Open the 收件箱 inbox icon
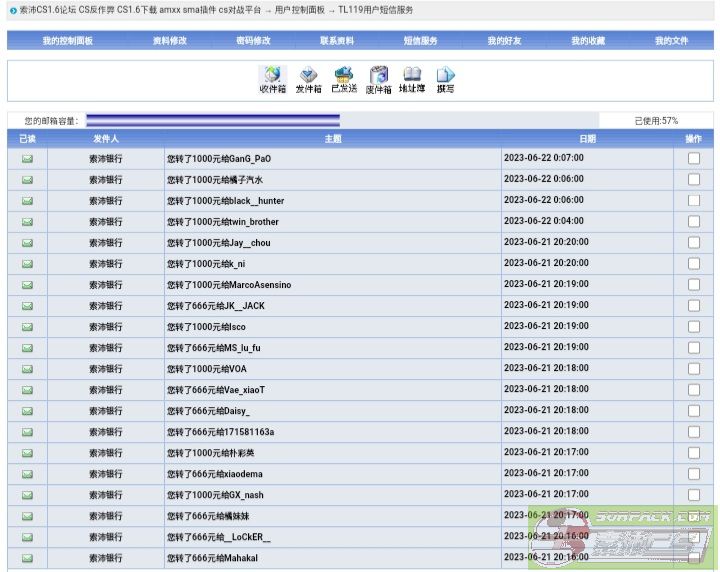720x572 pixels. [272, 80]
